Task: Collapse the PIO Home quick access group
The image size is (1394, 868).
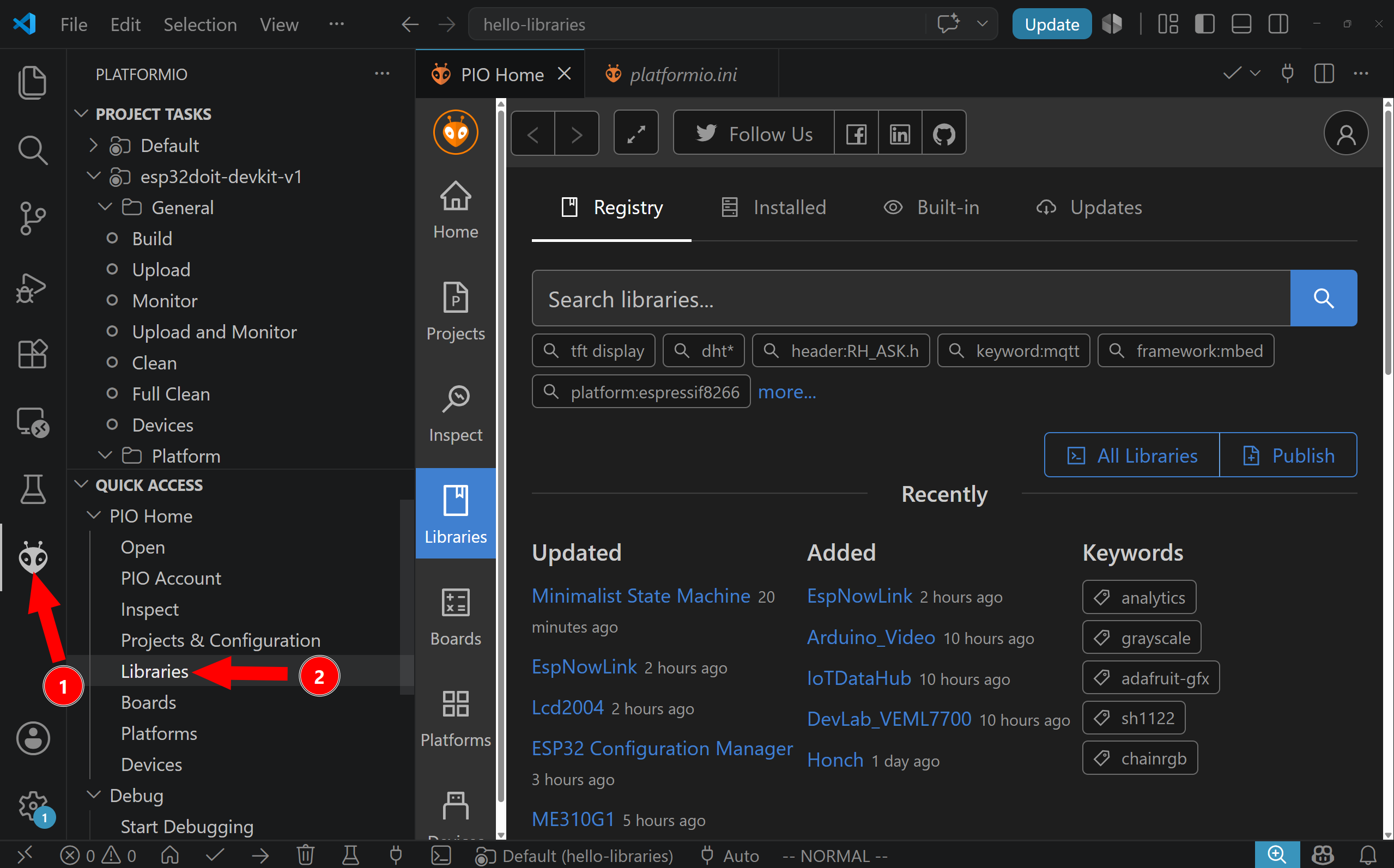Action: point(93,515)
